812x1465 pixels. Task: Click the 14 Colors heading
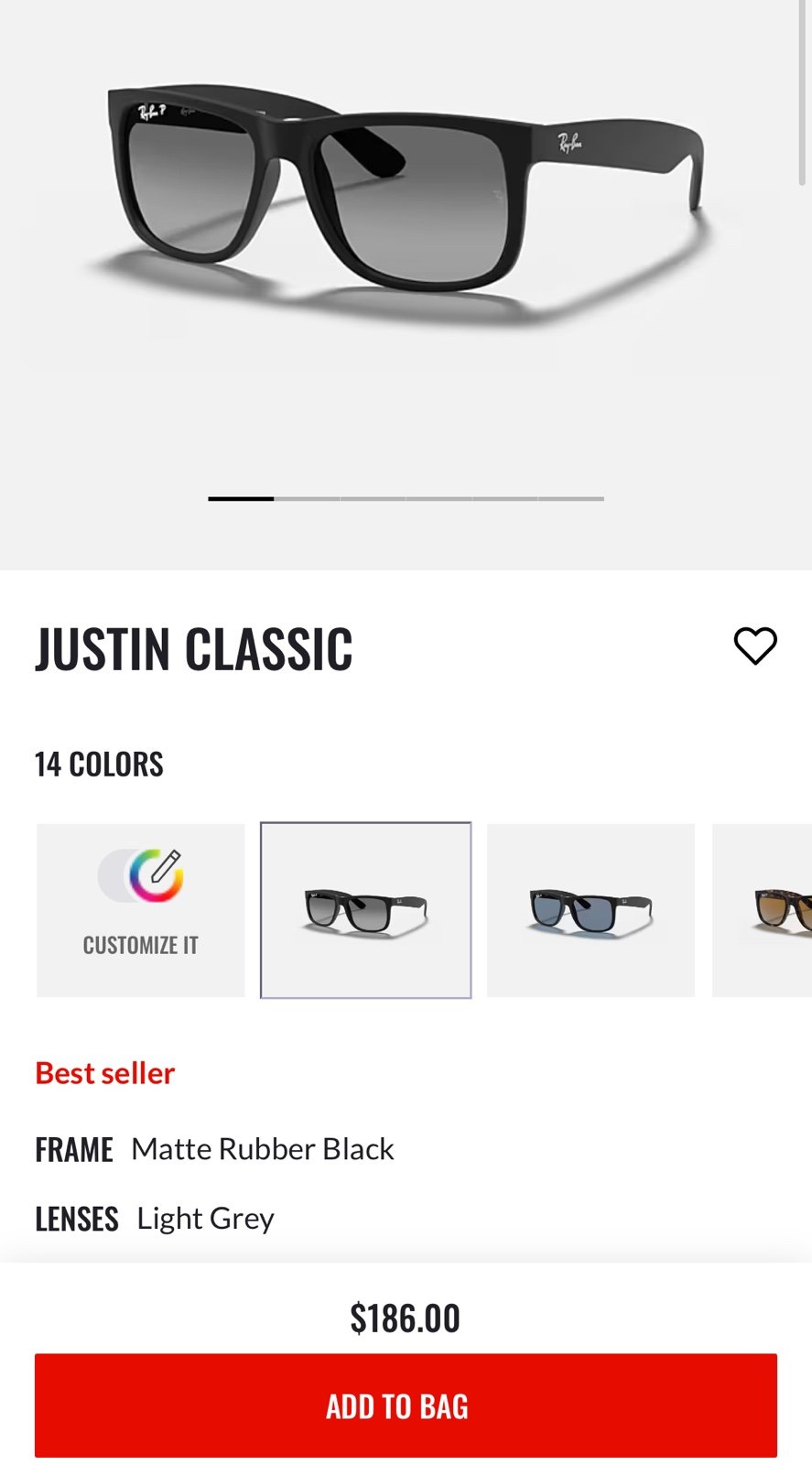(x=99, y=764)
